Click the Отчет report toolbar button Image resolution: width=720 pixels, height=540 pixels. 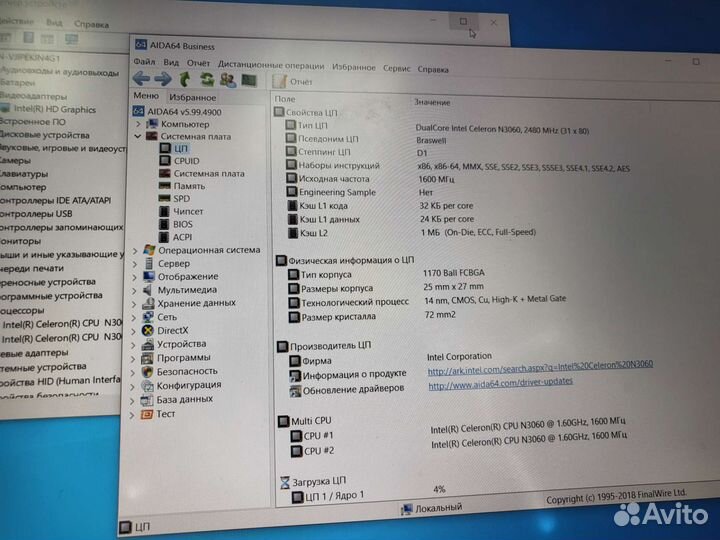[292, 81]
